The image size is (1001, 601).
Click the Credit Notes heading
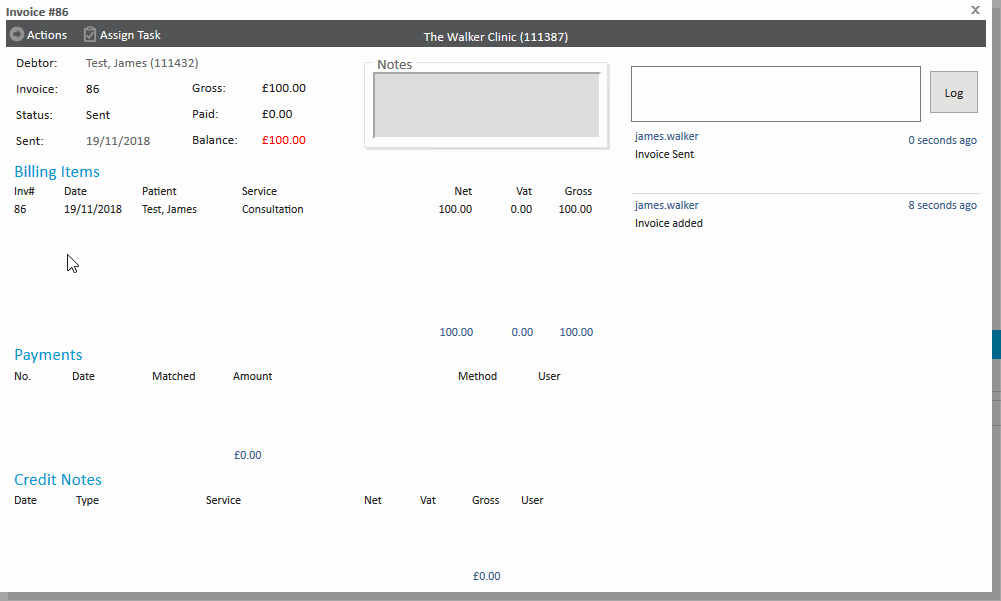click(x=57, y=480)
